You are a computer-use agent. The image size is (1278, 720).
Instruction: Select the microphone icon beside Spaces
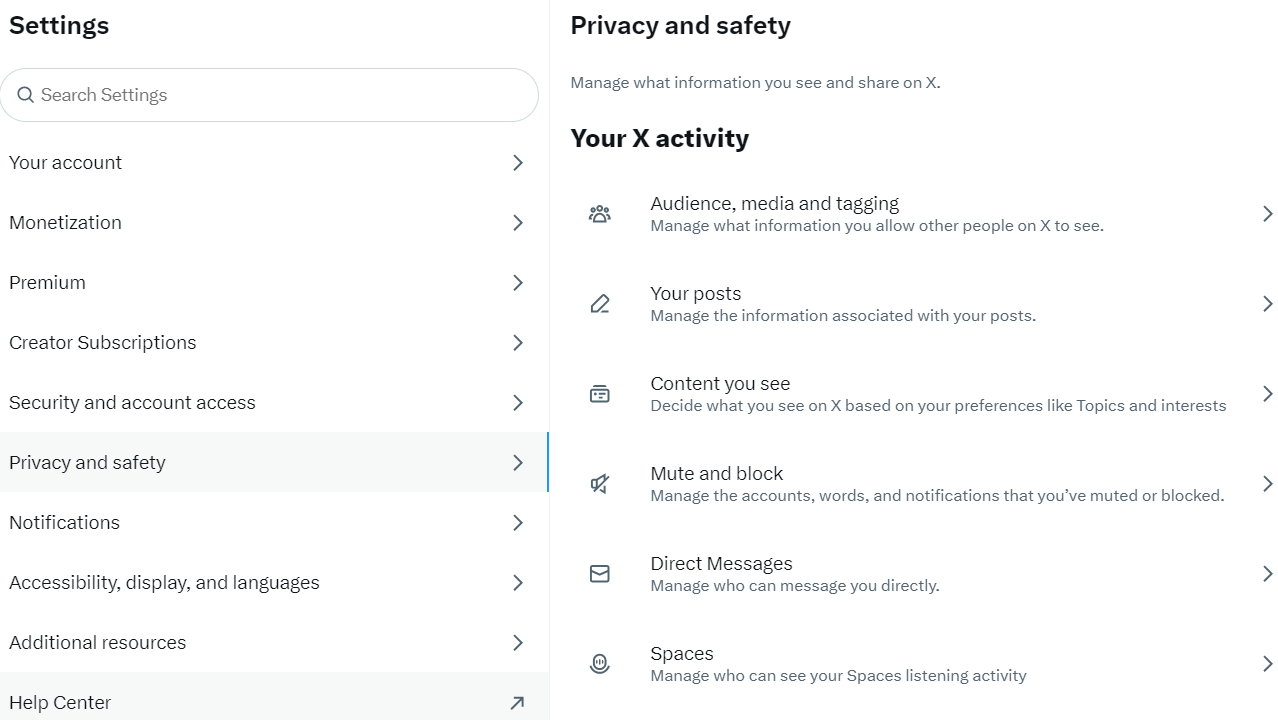tap(600, 663)
